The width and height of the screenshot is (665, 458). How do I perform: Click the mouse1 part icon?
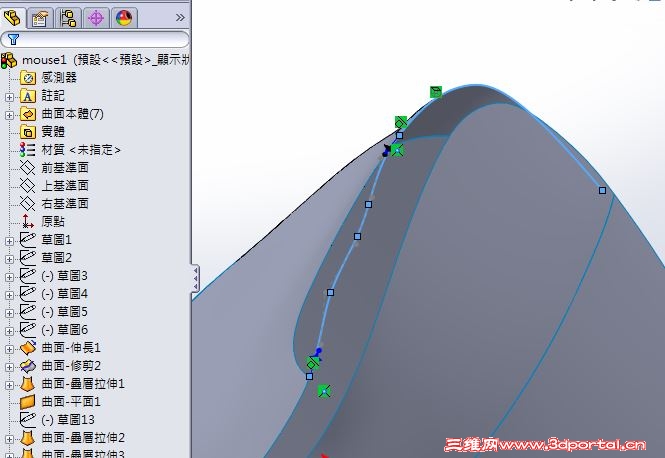click(x=9, y=60)
